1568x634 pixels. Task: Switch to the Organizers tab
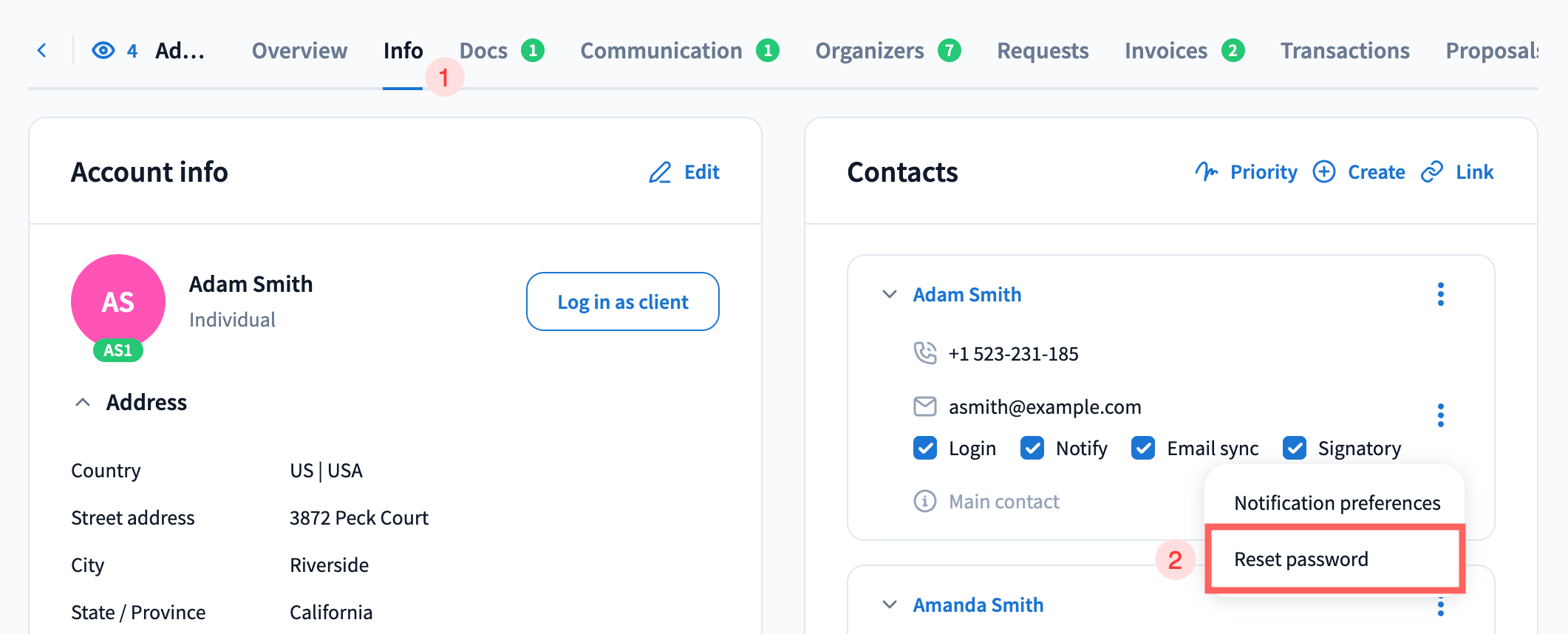(x=870, y=50)
